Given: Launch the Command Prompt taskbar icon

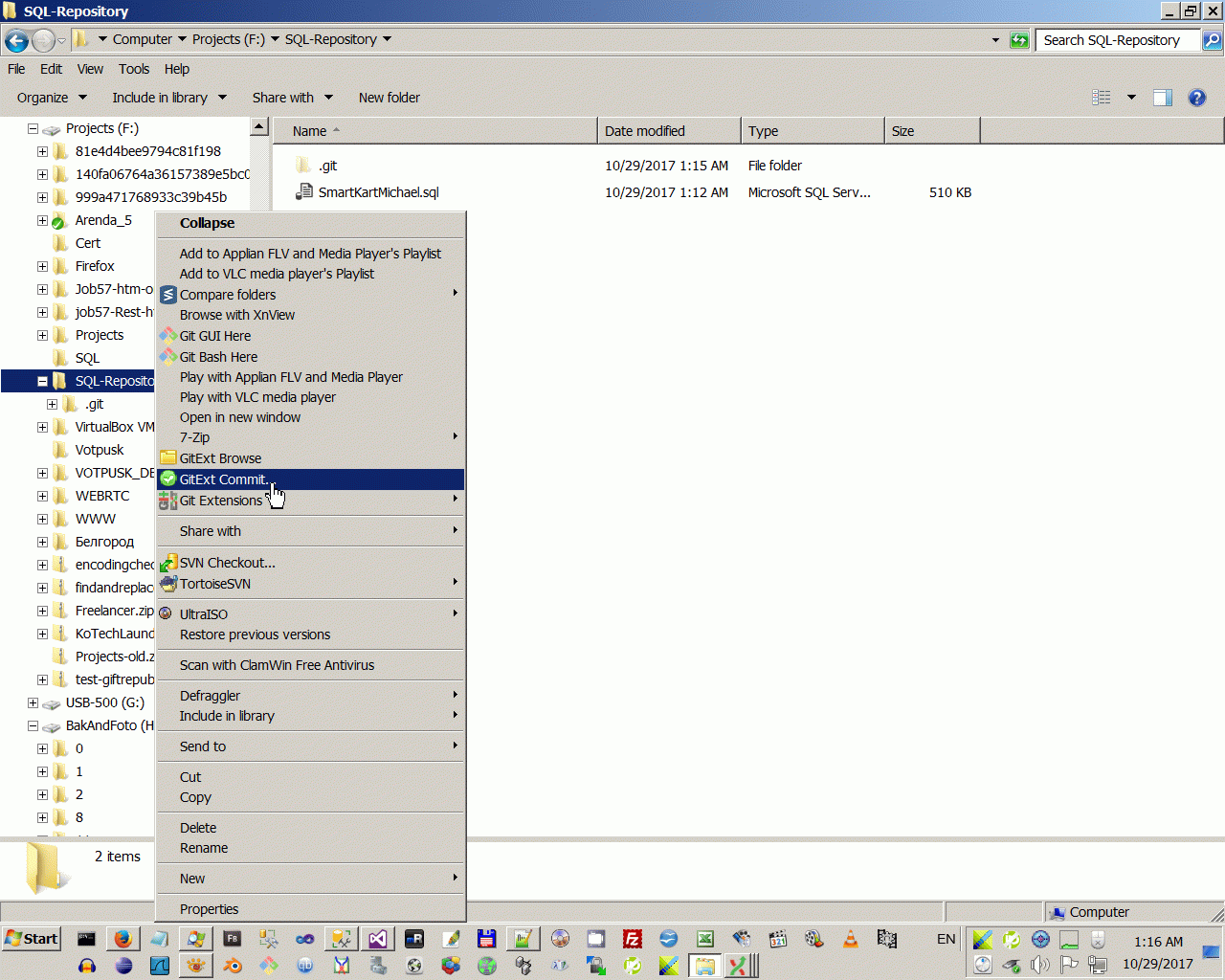Looking at the screenshot, I should click(x=86, y=939).
